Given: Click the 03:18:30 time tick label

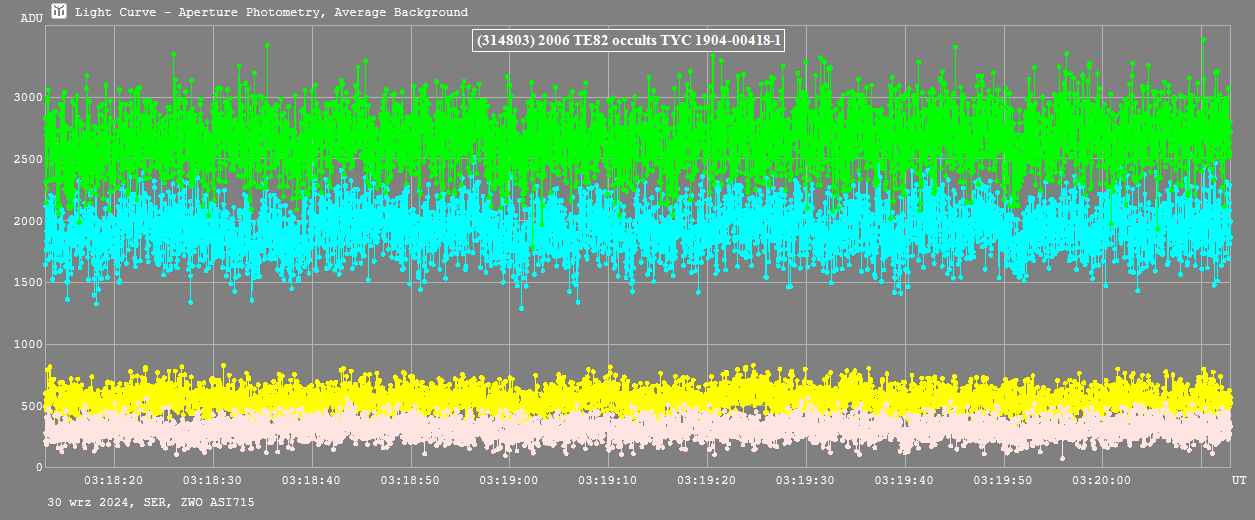Looking at the screenshot, I should [x=213, y=480].
